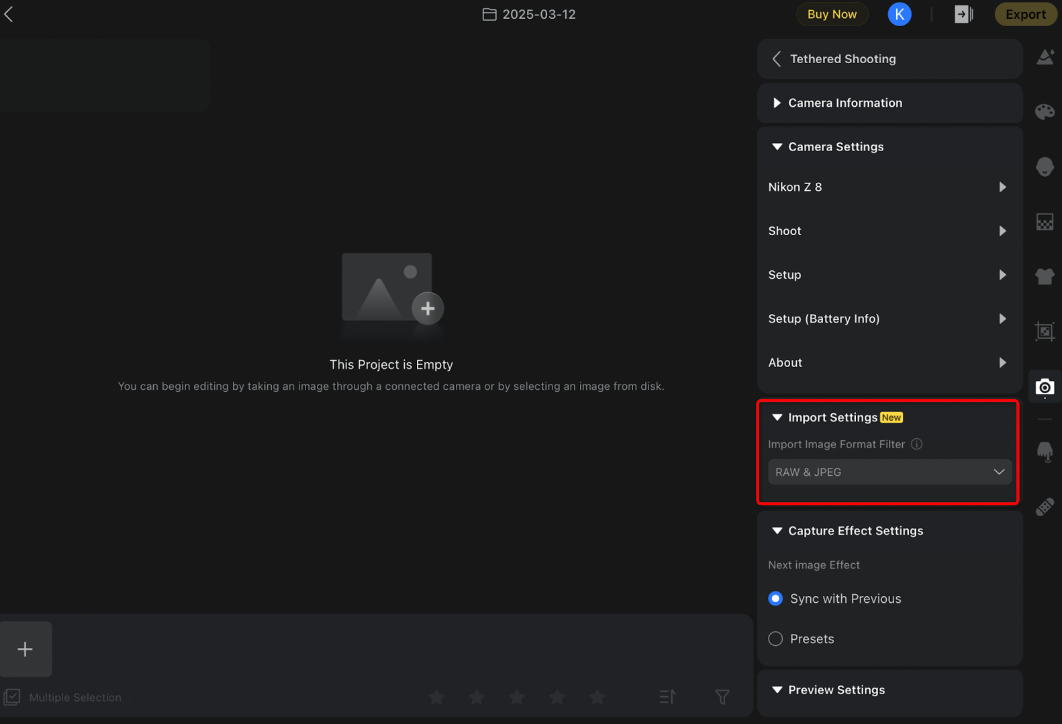Image resolution: width=1062 pixels, height=724 pixels.
Task: Open the crop tool in sidebar
Action: [1044, 331]
